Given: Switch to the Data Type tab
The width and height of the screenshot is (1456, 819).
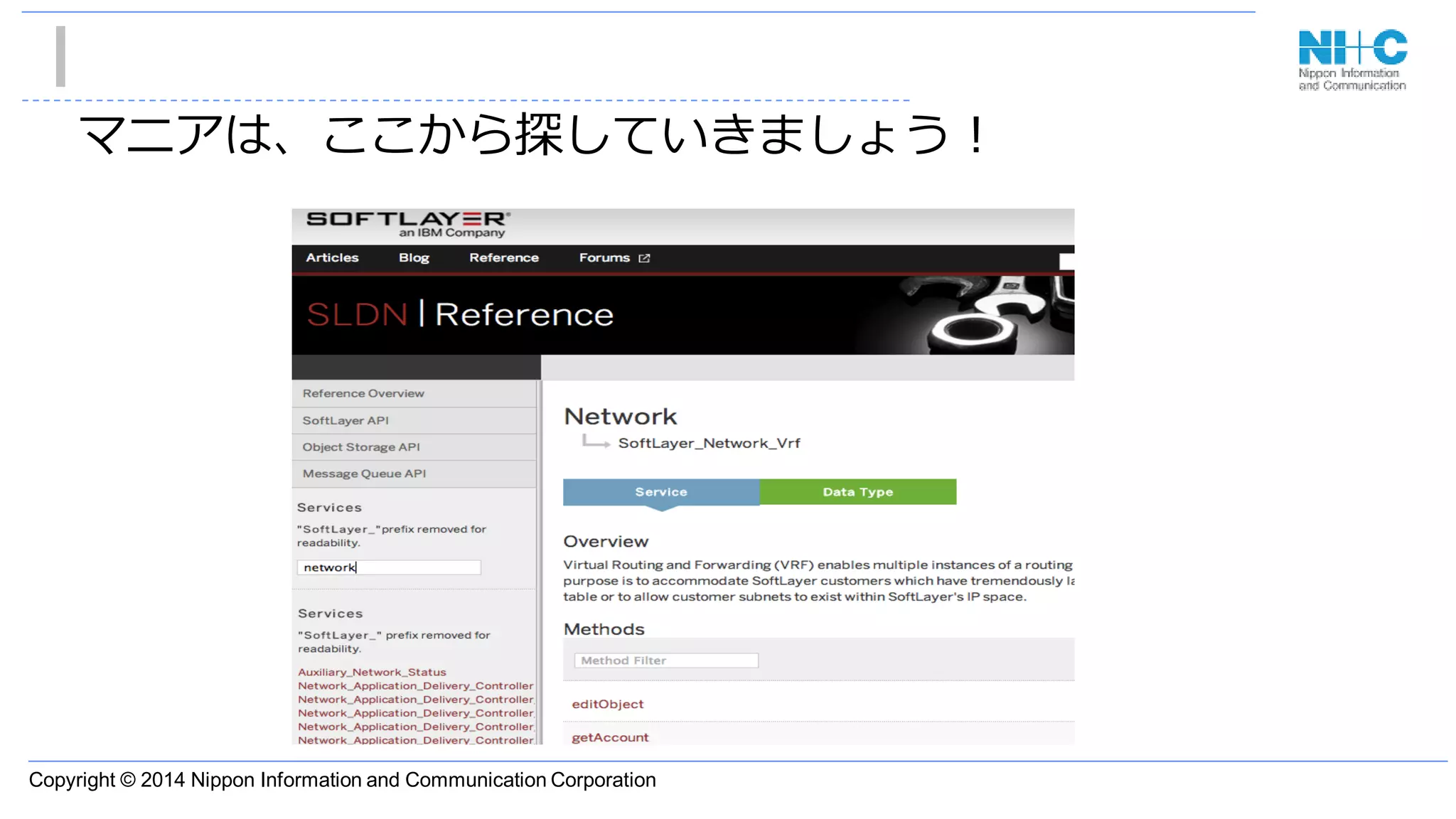Looking at the screenshot, I should (858, 492).
